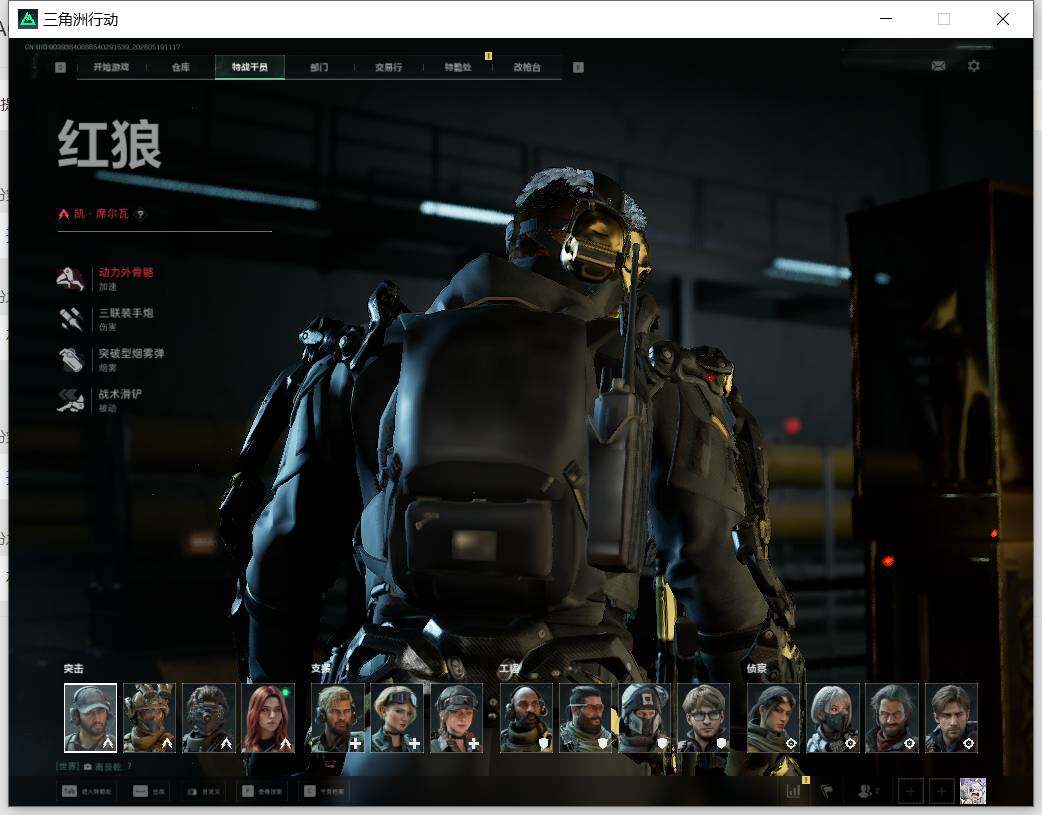Select the 动力外骨骼 skill icon
Viewport: 1042px width, 815px height.
click(70, 279)
